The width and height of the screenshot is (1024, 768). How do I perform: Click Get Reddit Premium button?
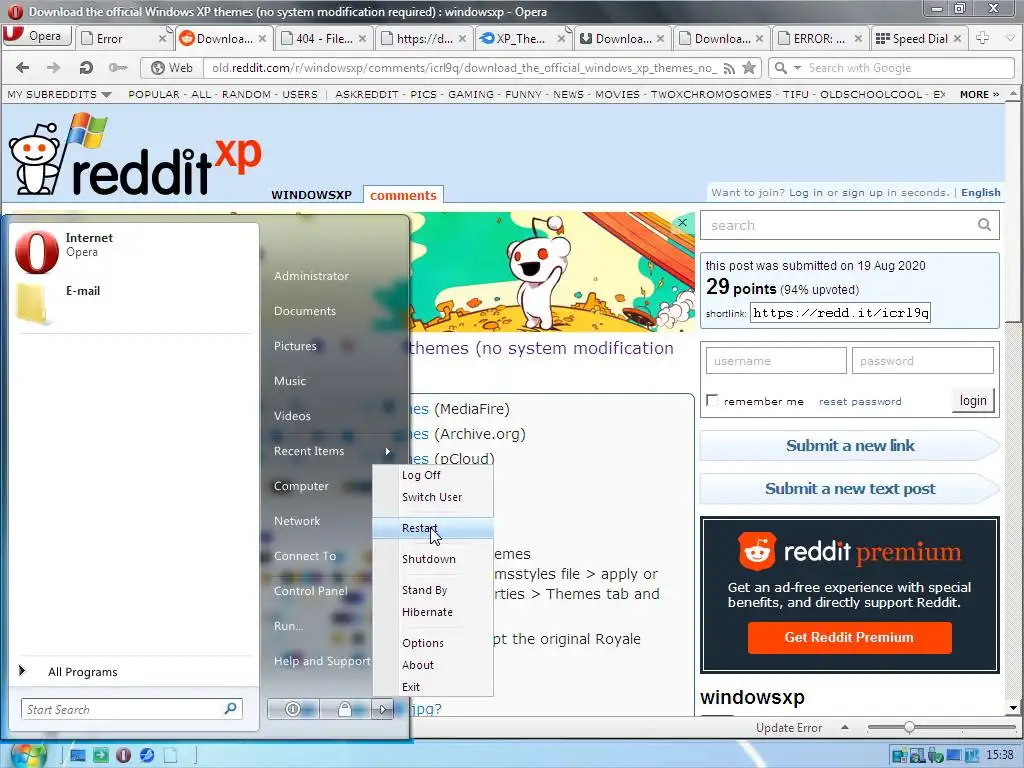tap(849, 637)
